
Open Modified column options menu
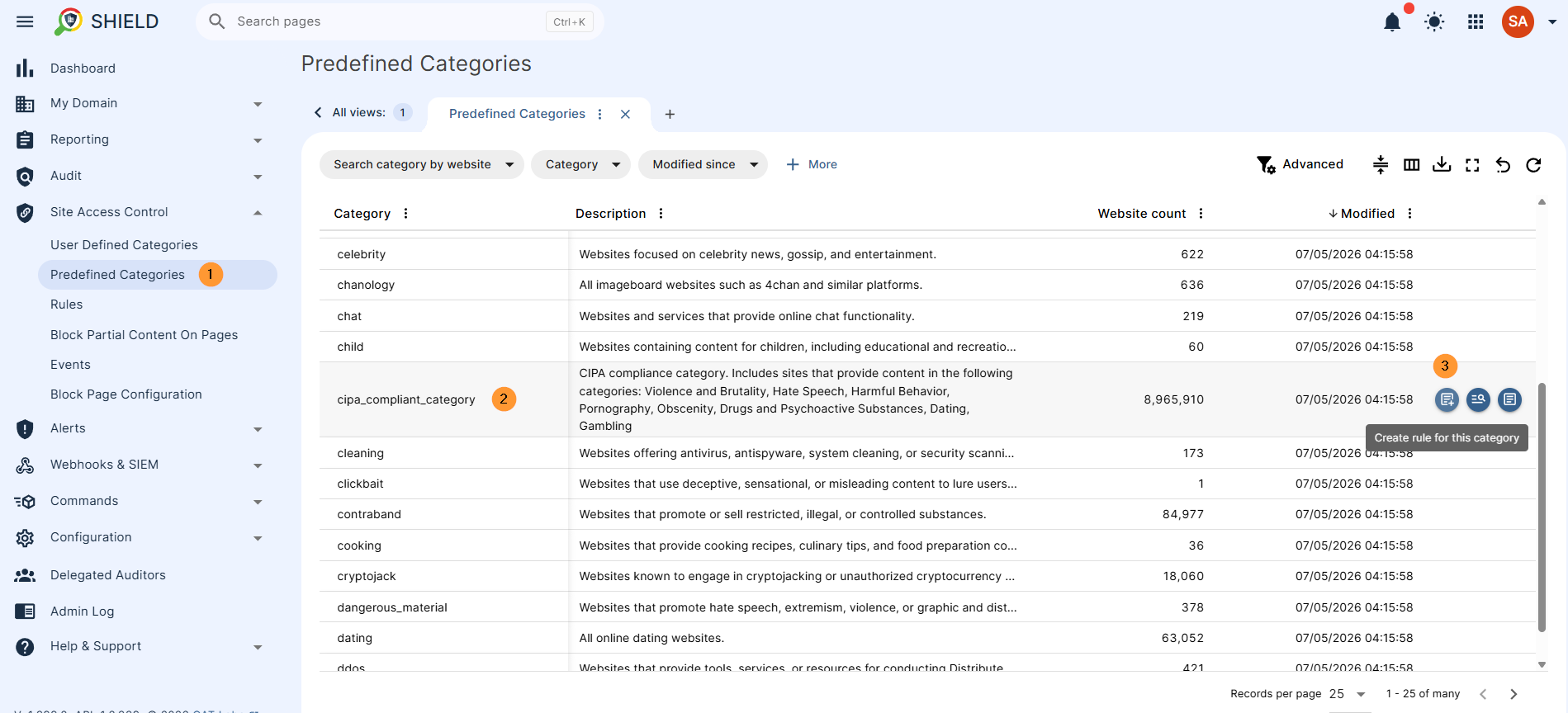1409,214
